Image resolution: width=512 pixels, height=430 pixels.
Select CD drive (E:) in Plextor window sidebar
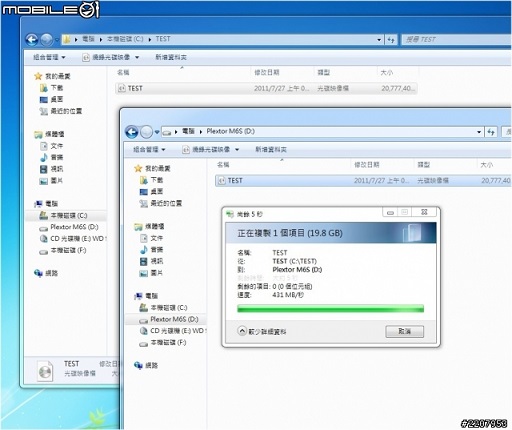coord(173,331)
